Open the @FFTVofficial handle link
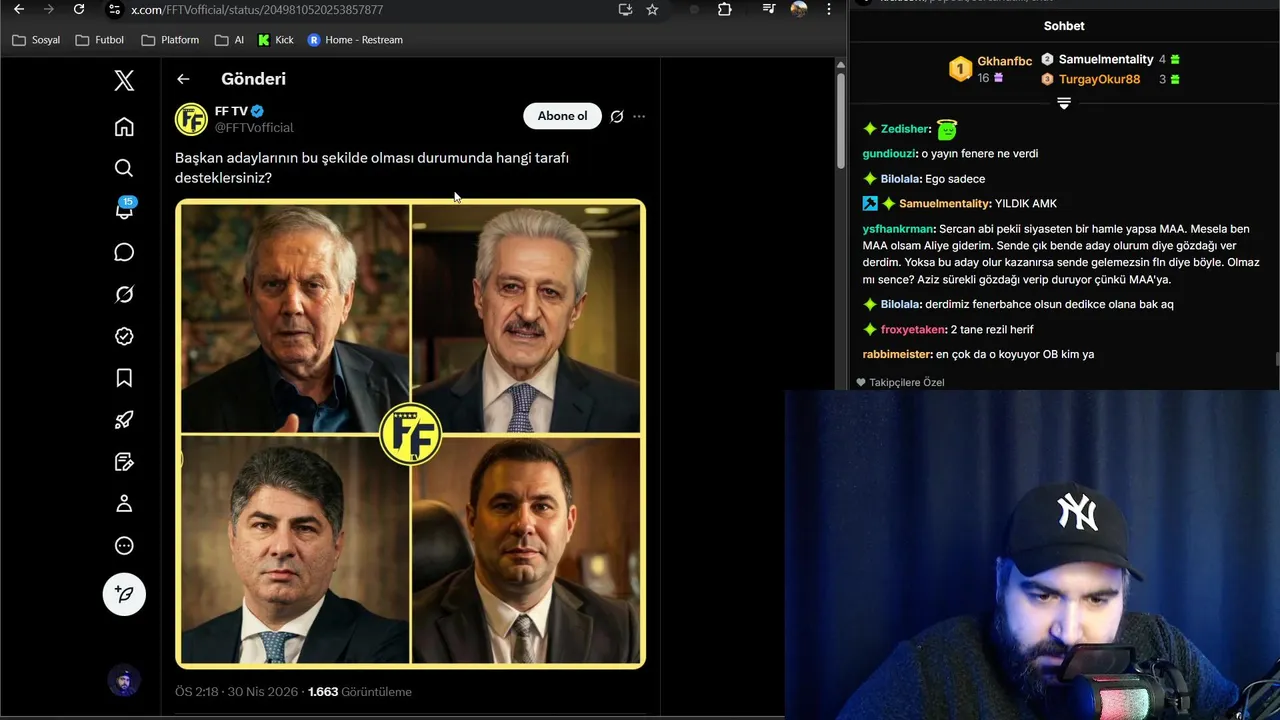1280x720 pixels. pos(254,127)
